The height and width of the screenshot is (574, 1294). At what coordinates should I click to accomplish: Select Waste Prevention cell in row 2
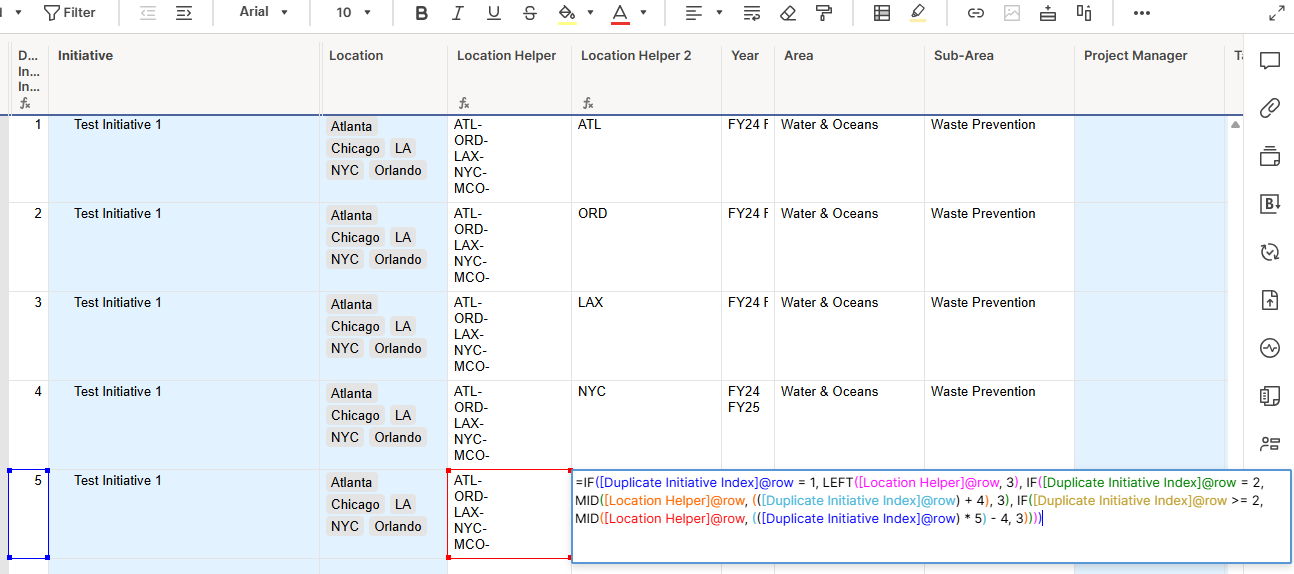pos(1000,247)
